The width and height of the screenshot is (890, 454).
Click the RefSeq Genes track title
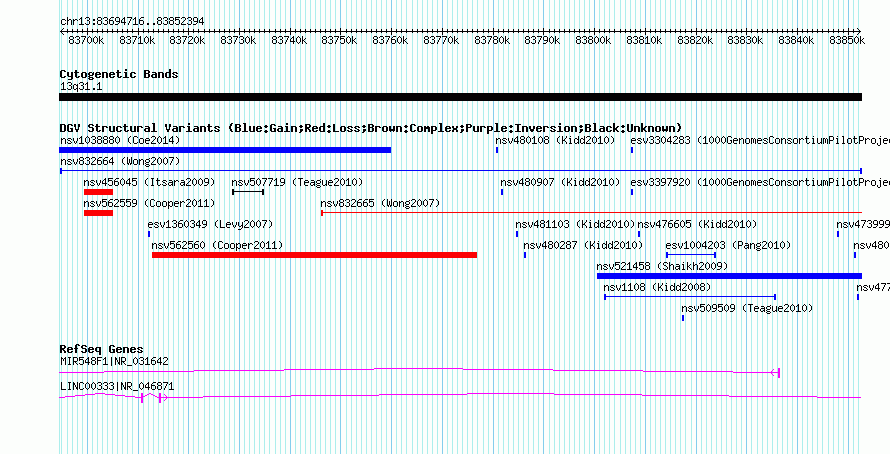click(x=102, y=350)
